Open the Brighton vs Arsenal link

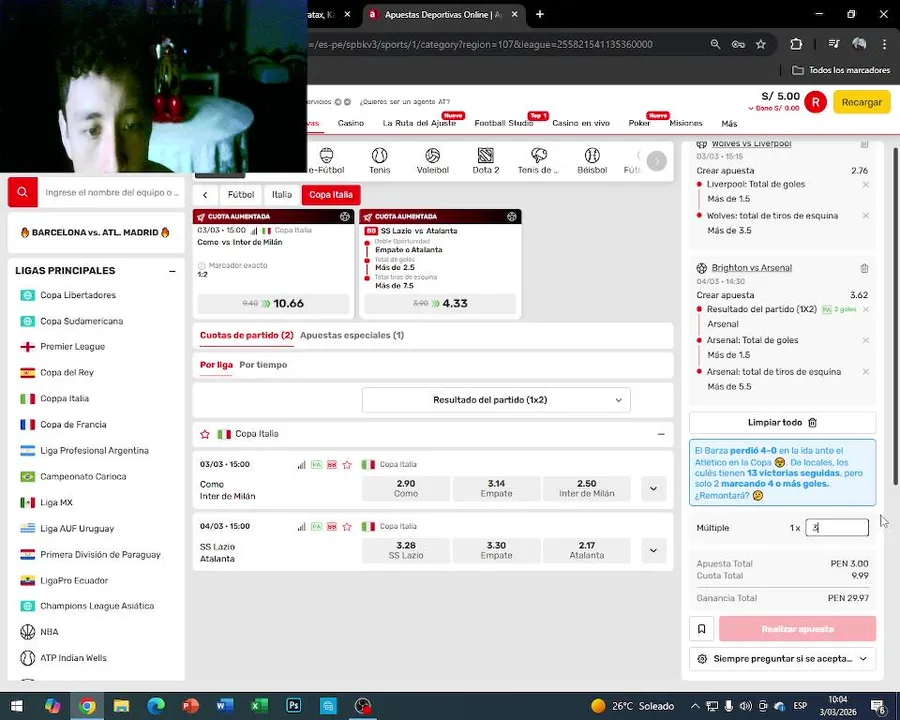point(751,268)
